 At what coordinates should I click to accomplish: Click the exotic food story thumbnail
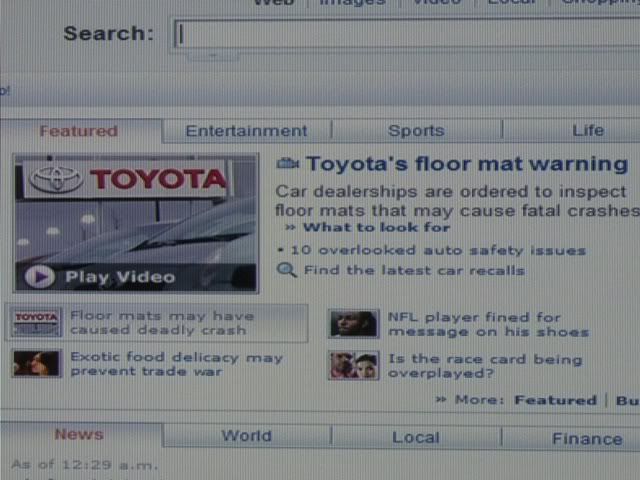(x=37, y=363)
